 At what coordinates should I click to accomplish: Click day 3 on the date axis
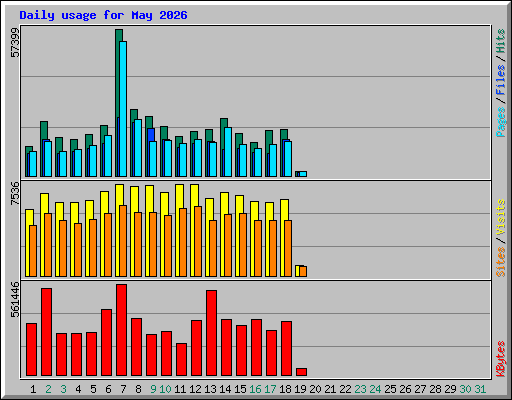coord(63,389)
